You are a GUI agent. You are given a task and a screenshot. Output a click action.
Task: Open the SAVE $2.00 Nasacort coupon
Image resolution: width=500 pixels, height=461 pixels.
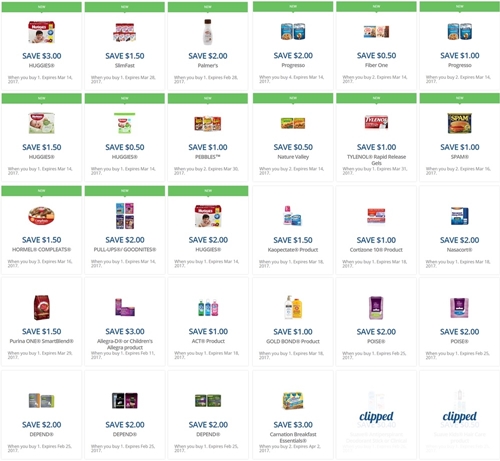(x=460, y=240)
